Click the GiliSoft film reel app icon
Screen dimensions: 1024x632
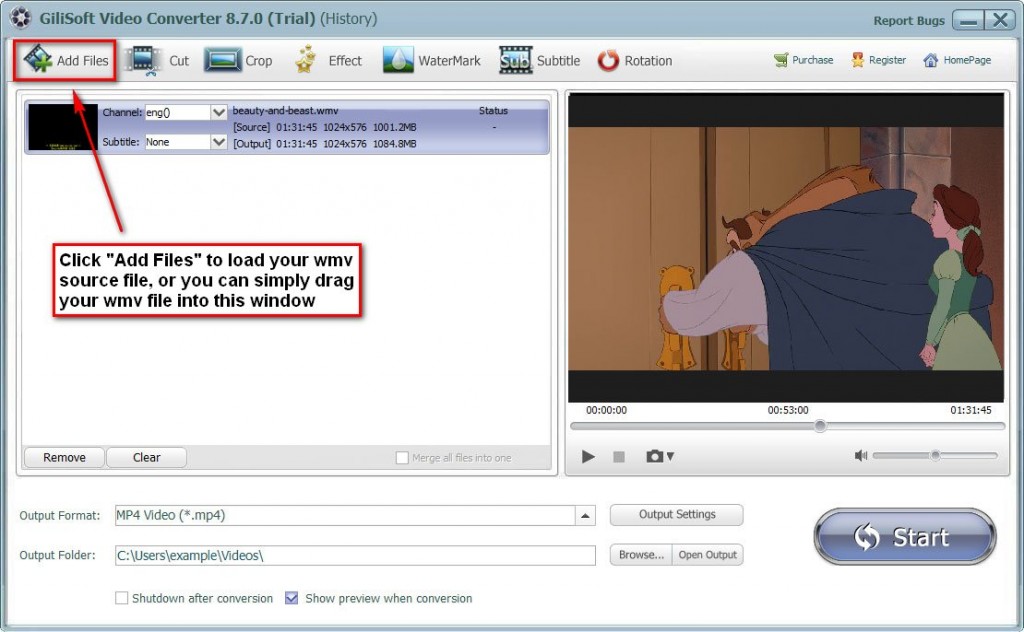21,18
